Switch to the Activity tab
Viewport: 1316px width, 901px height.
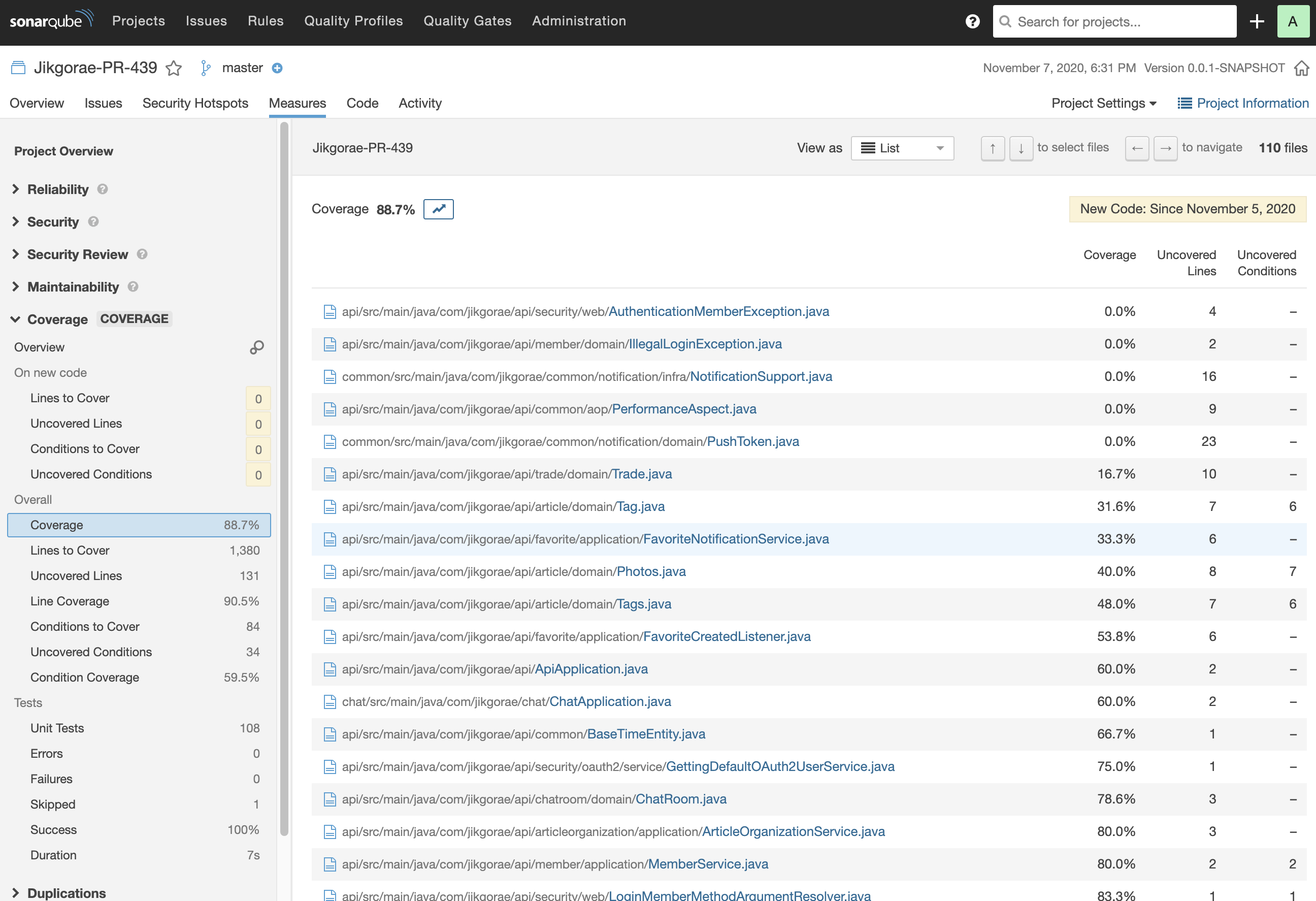[420, 103]
